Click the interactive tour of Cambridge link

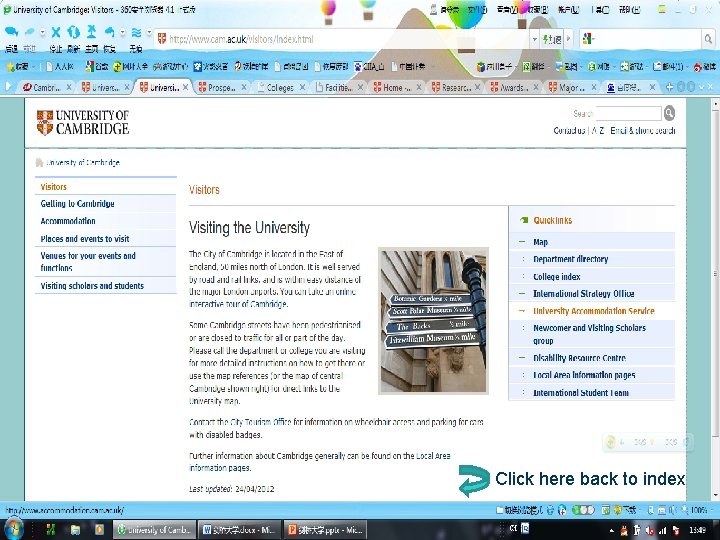tap(238, 304)
